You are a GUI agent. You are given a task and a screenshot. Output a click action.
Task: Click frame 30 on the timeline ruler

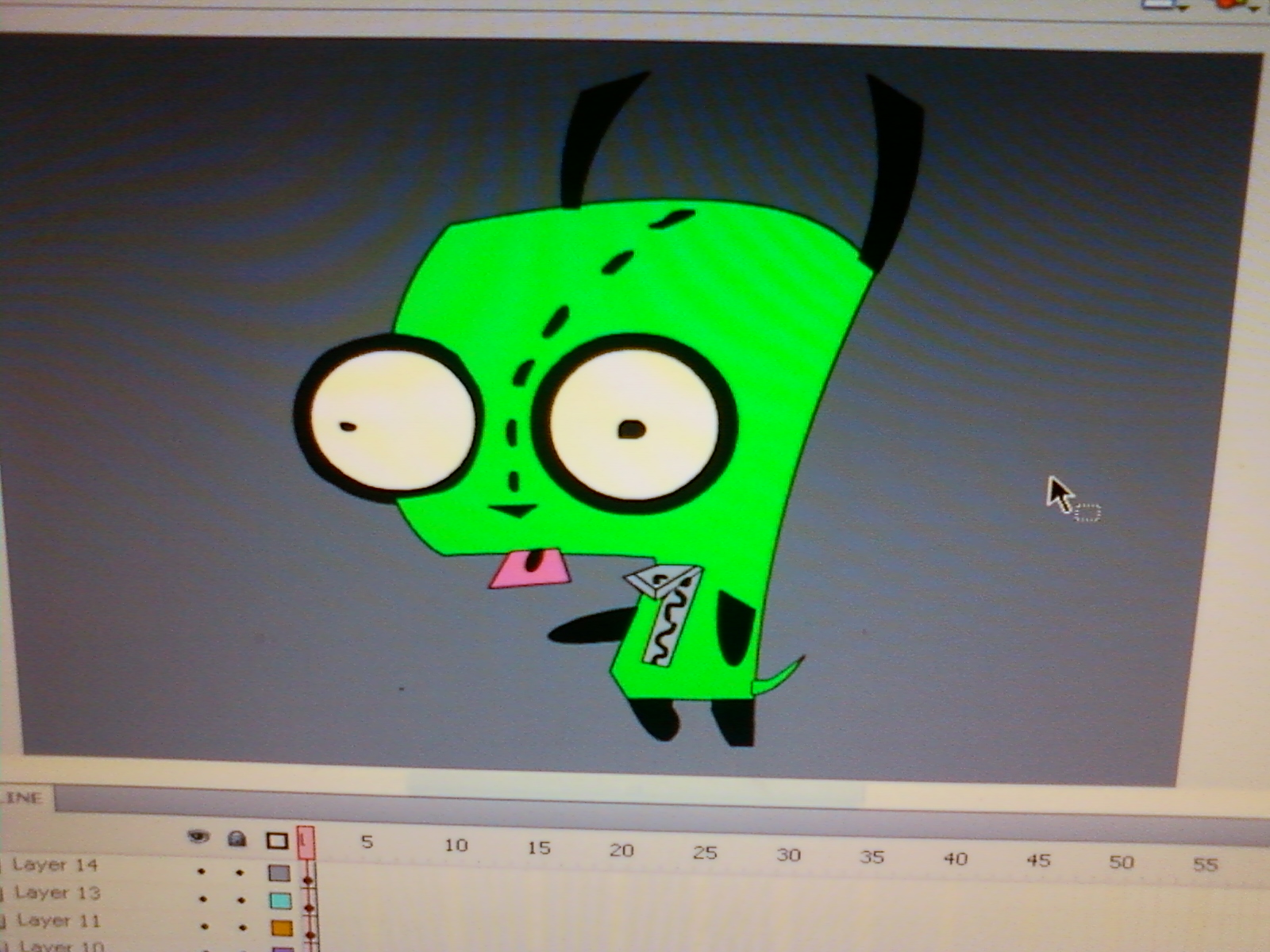coord(788,854)
